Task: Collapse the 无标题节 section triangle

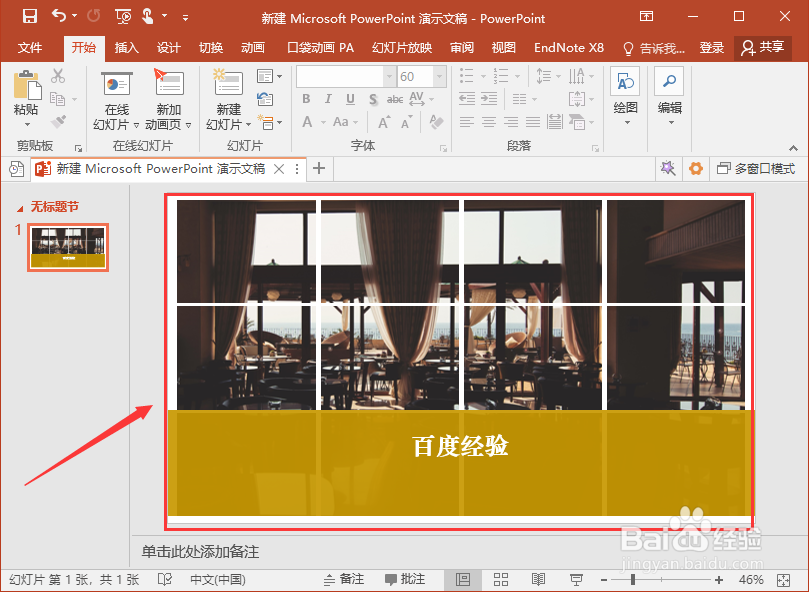Action: pos(20,209)
